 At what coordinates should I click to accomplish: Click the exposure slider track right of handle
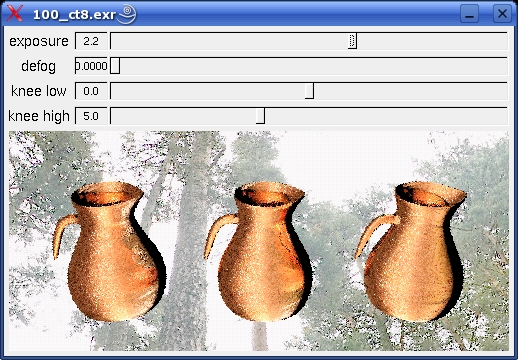click(x=432, y=41)
